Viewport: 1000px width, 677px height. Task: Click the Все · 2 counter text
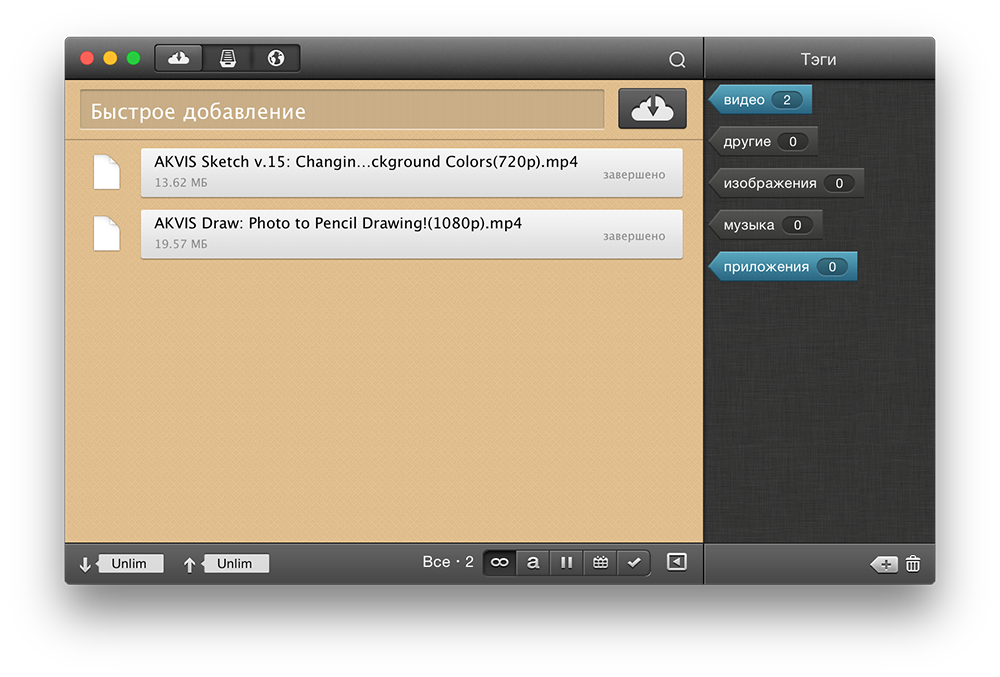point(448,562)
